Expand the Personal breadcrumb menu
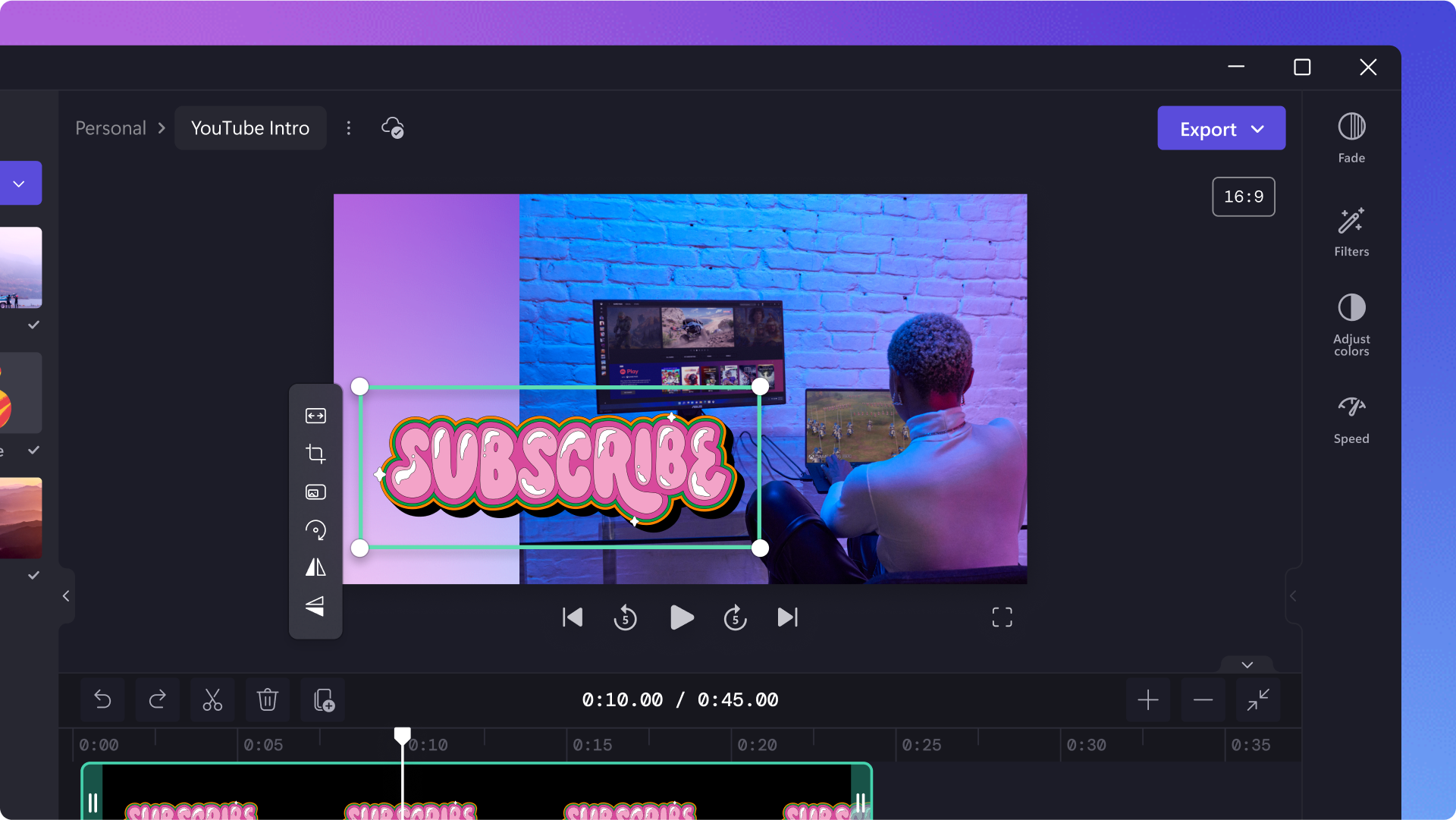1456x820 pixels. [x=111, y=128]
